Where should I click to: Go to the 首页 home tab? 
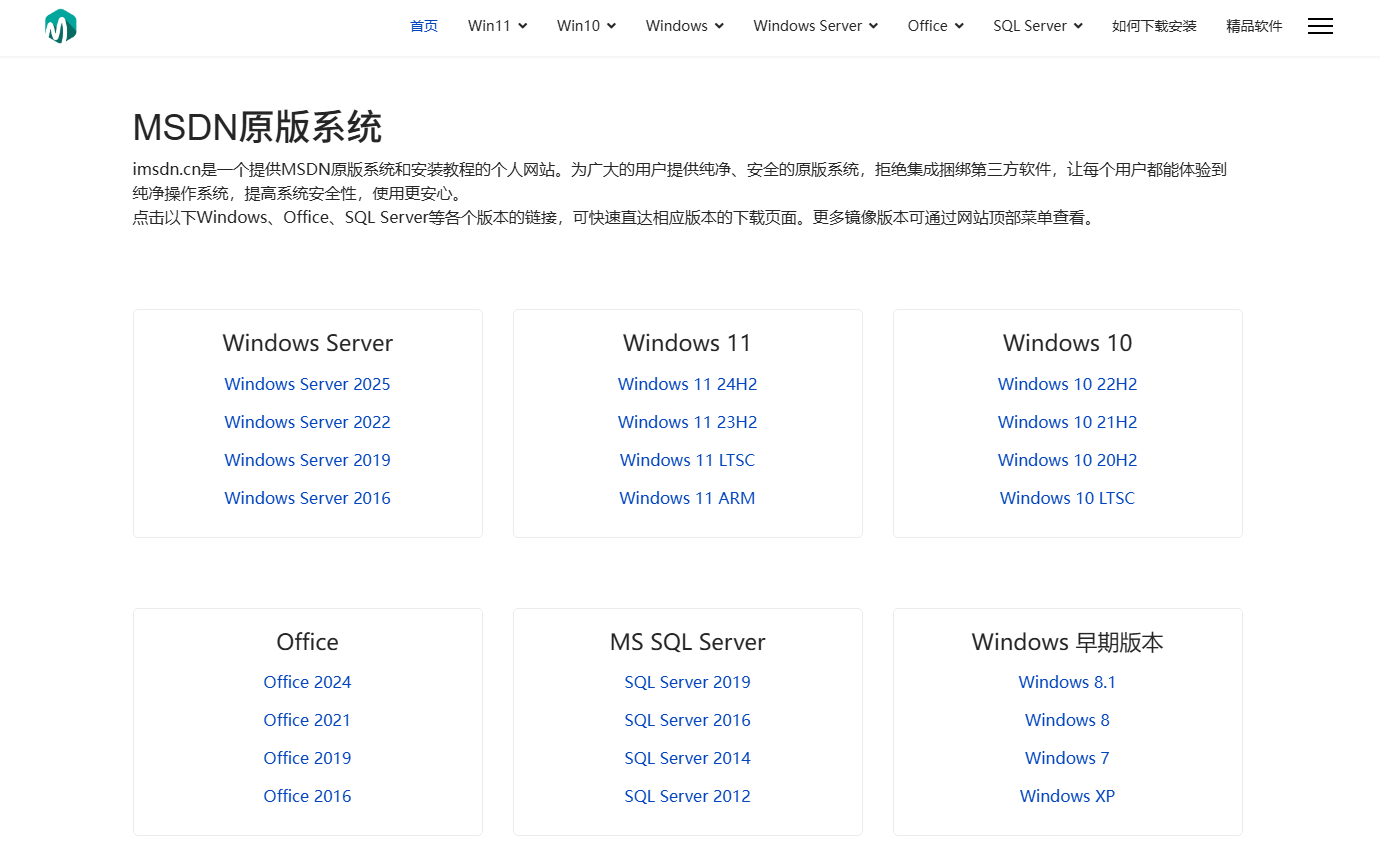coord(424,26)
